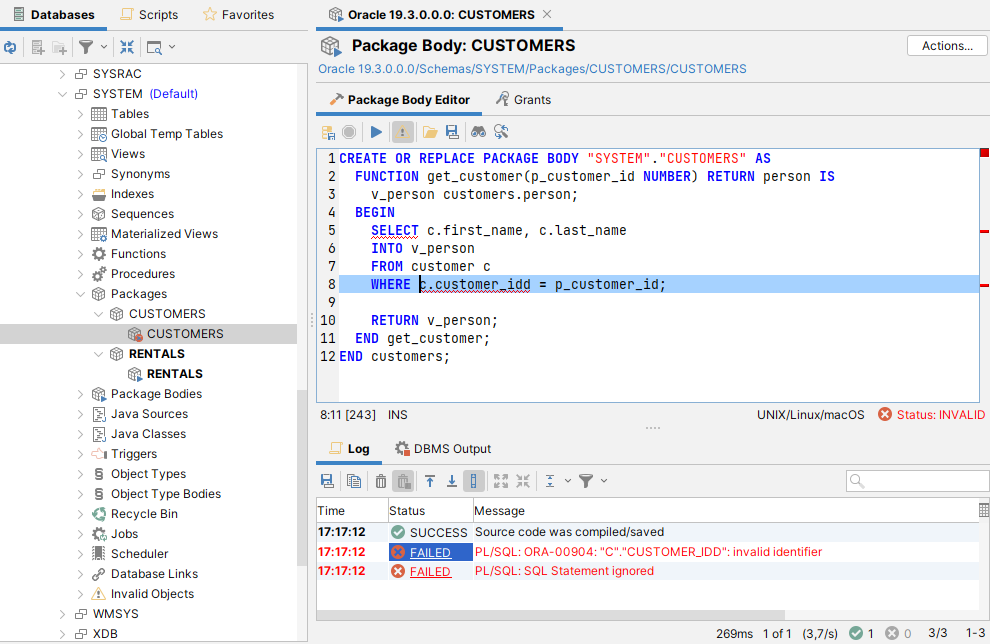
Task: Run the compile action for the package body
Action: tap(374, 131)
